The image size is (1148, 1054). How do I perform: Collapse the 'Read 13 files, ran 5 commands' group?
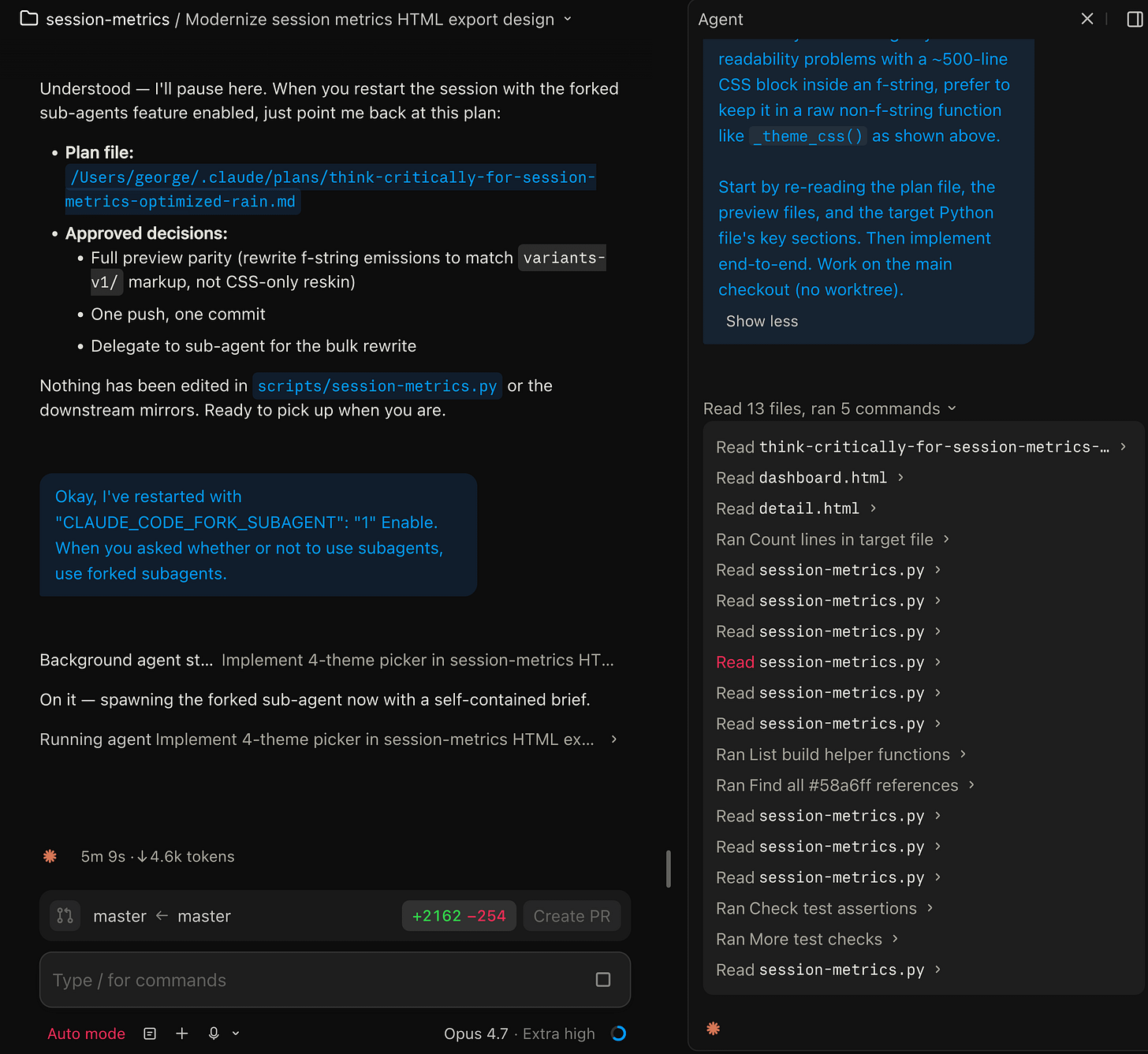pos(829,408)
